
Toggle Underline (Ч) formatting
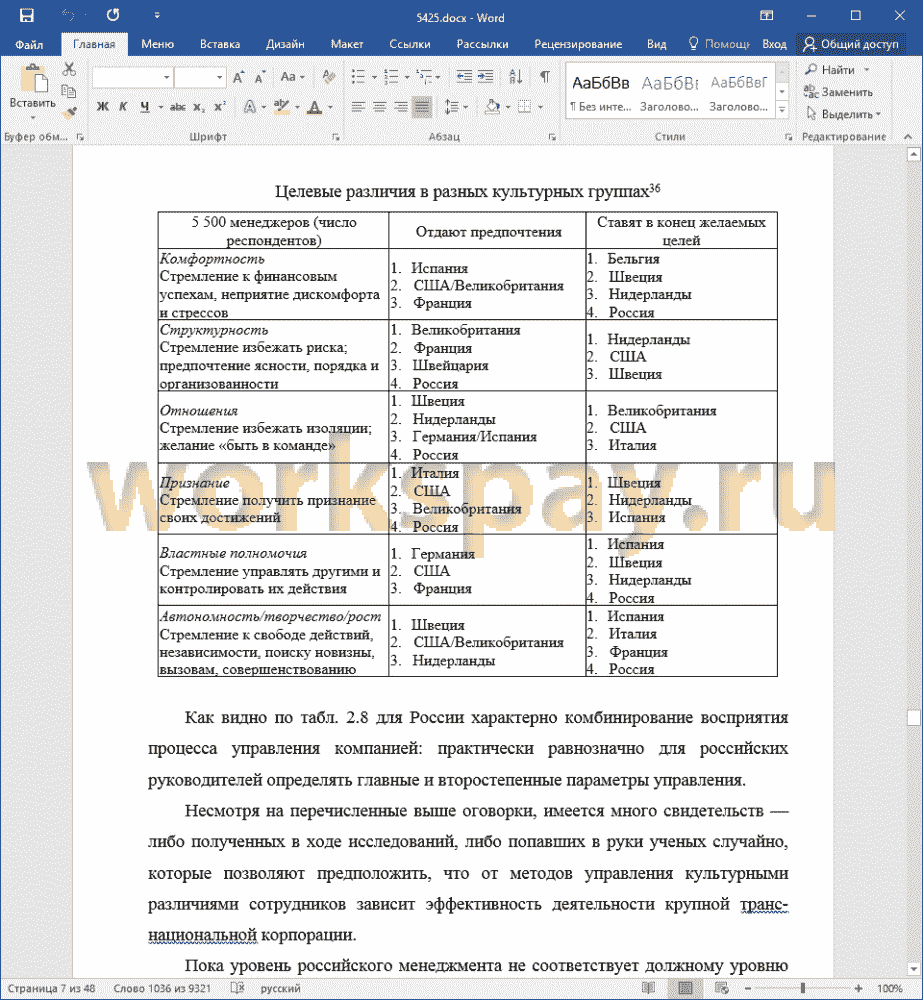pos(145,107)
